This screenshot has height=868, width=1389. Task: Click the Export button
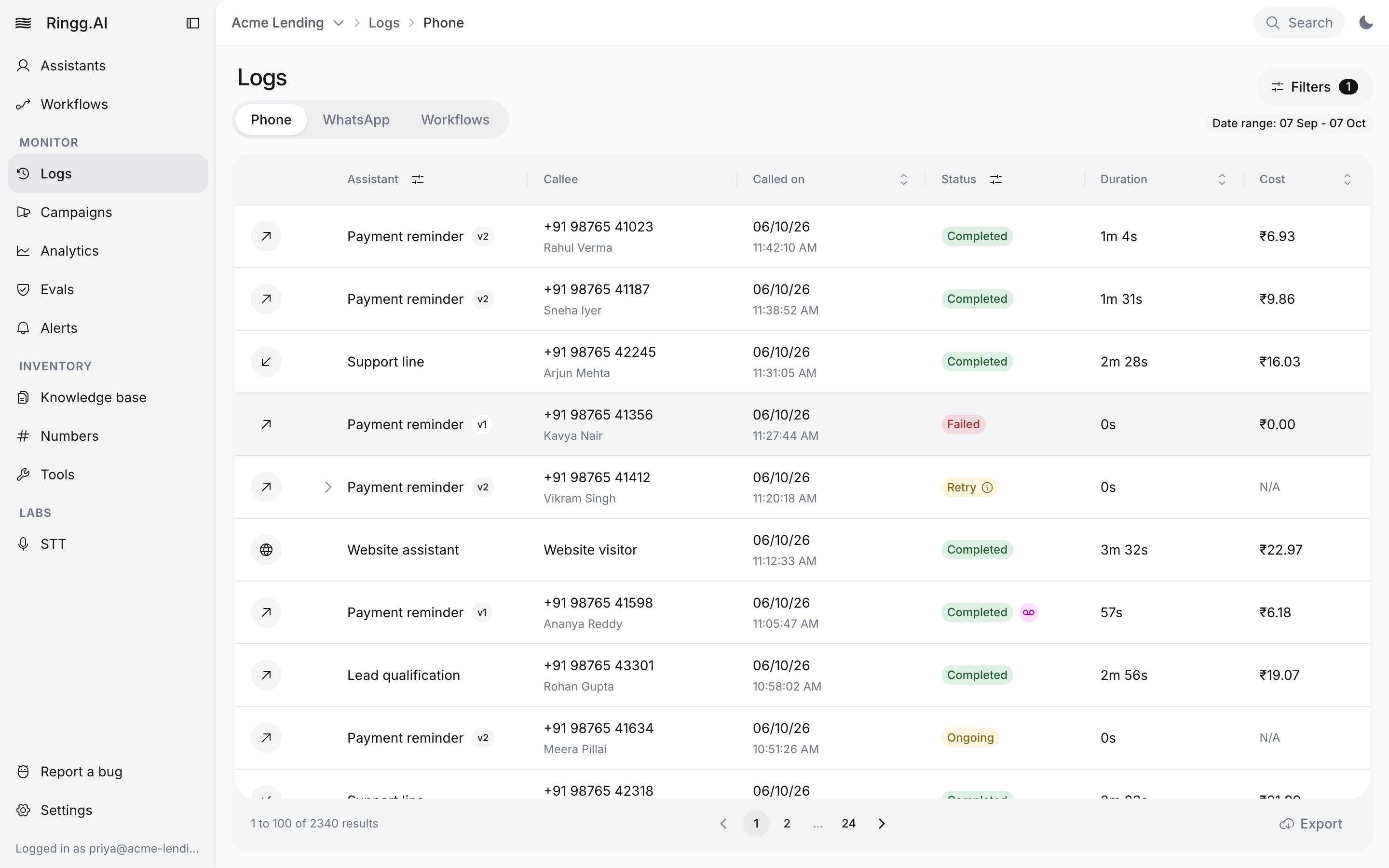point(1311,824)
